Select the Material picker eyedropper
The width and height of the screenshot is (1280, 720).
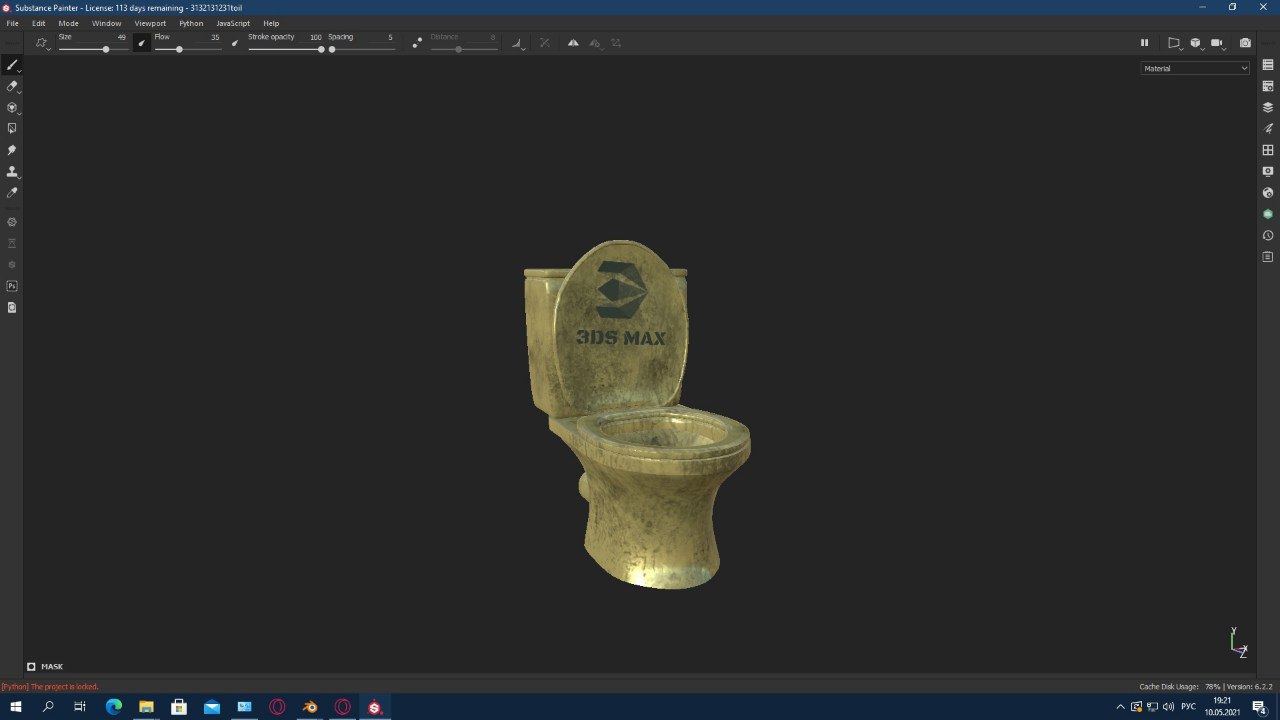point(12,192)
